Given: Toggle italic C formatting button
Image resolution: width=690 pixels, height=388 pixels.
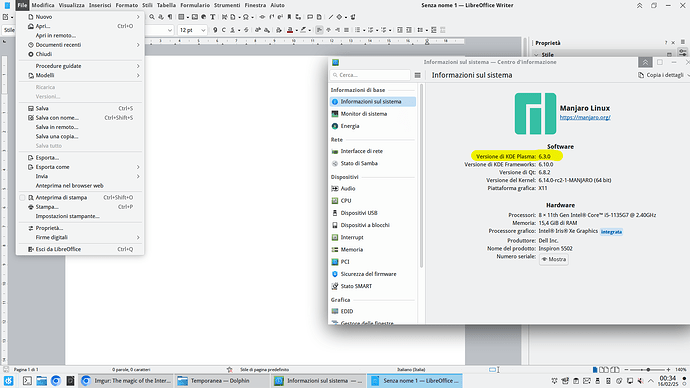Looking at the screenshot, I should pyautogui.click(x=224, y=30).
